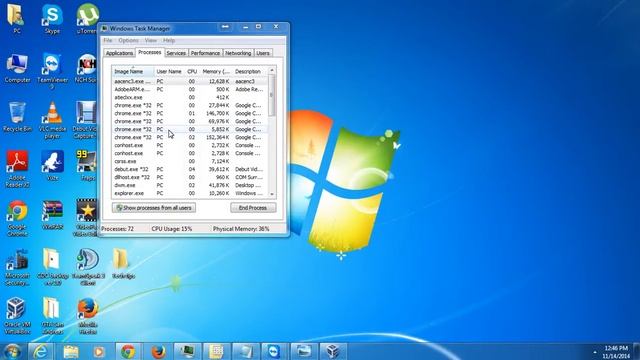This screenshot has height=360, width=640.
Task: Switch to the Applications tab
Action: pos(119,53)
